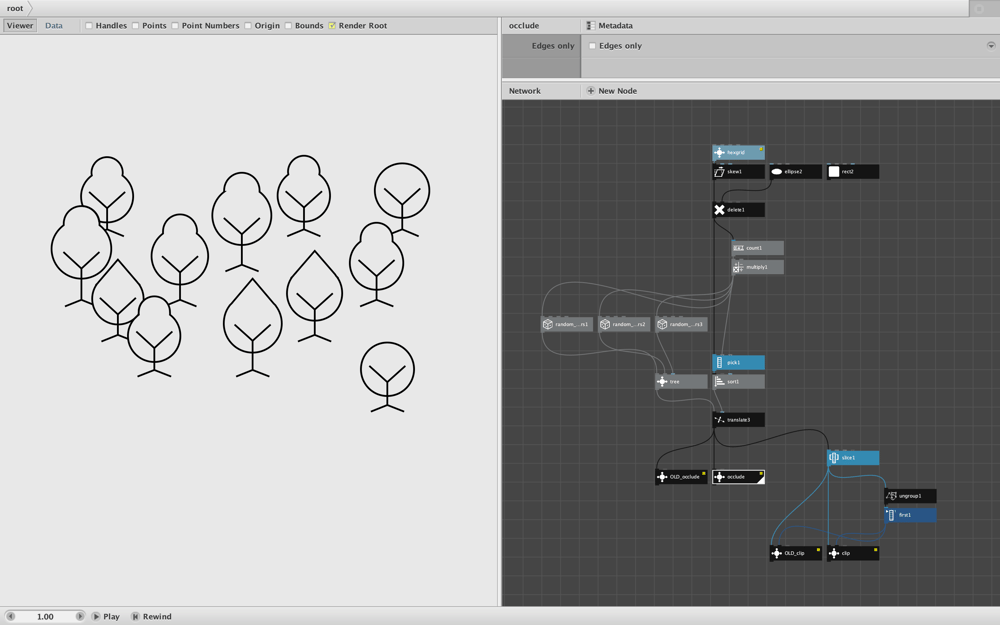Select the tree node

(x=681, y=381)
